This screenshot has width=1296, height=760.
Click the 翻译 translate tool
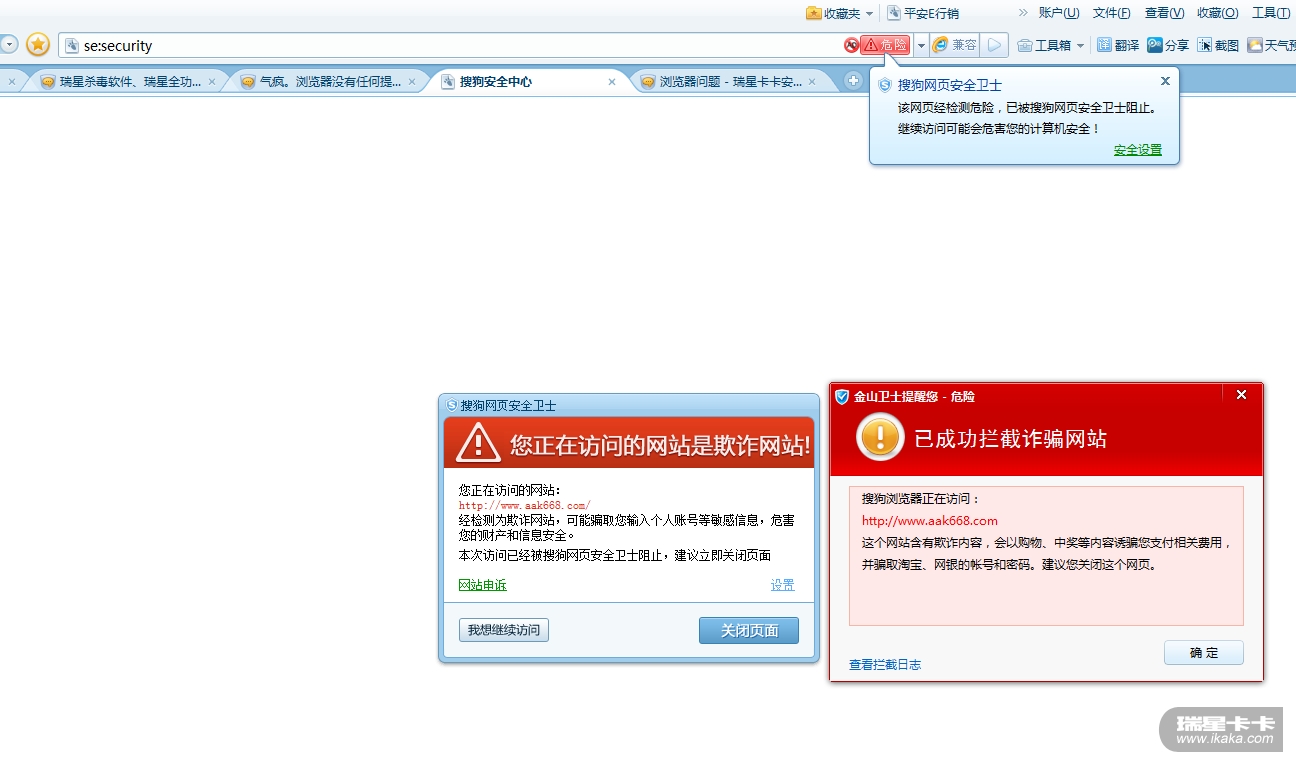[1118, 45]
